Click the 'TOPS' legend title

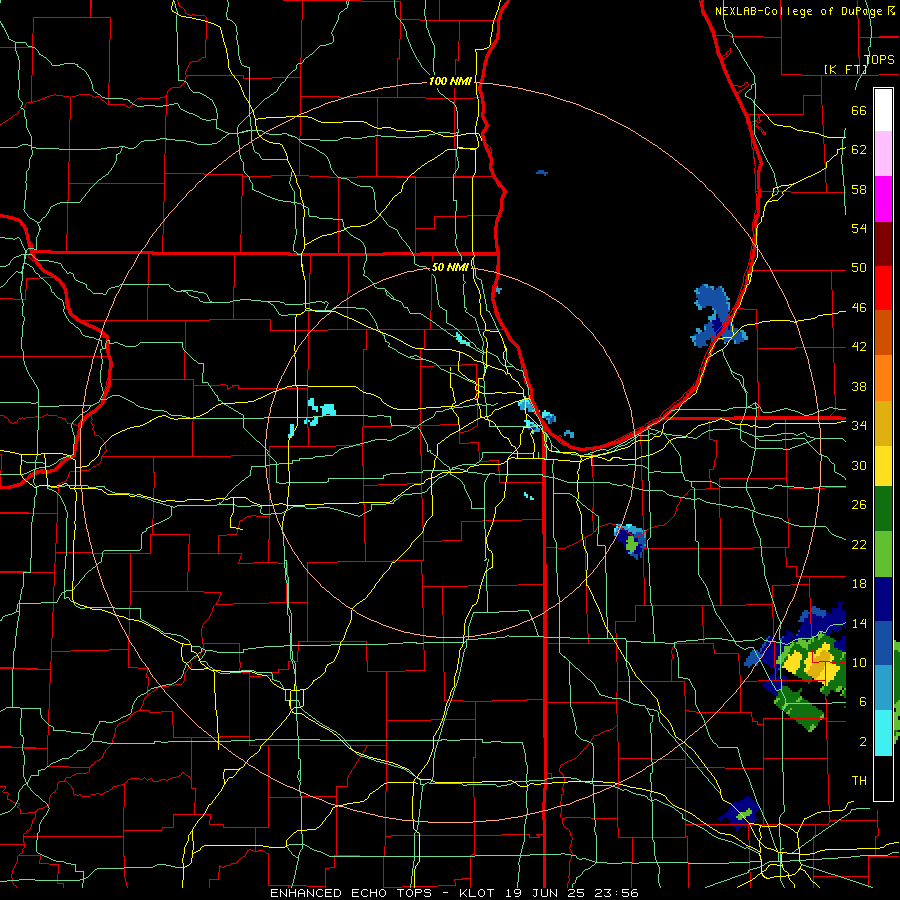tap(879, 60)
